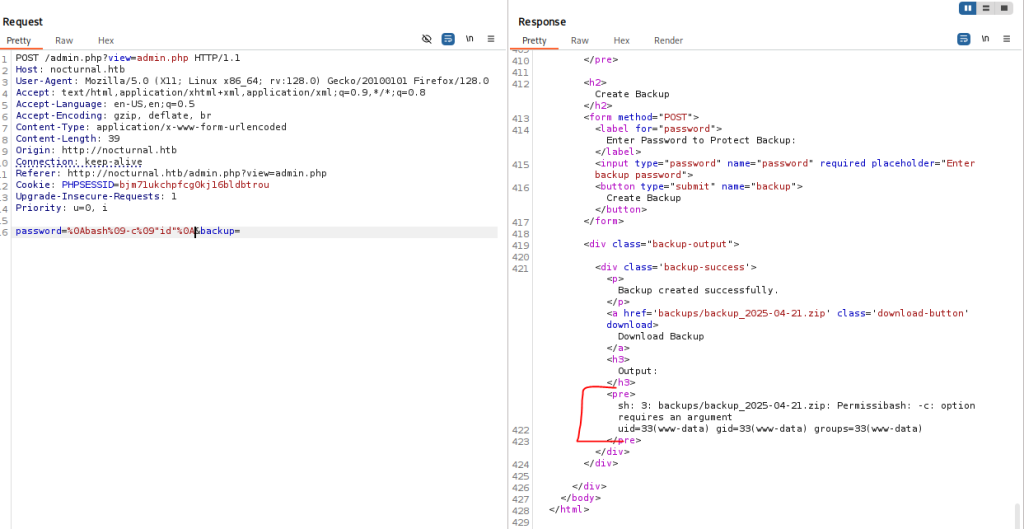1024x529 pixels.
Task: Show non-printable characters (\n) in Request
Action: (469, 39)
